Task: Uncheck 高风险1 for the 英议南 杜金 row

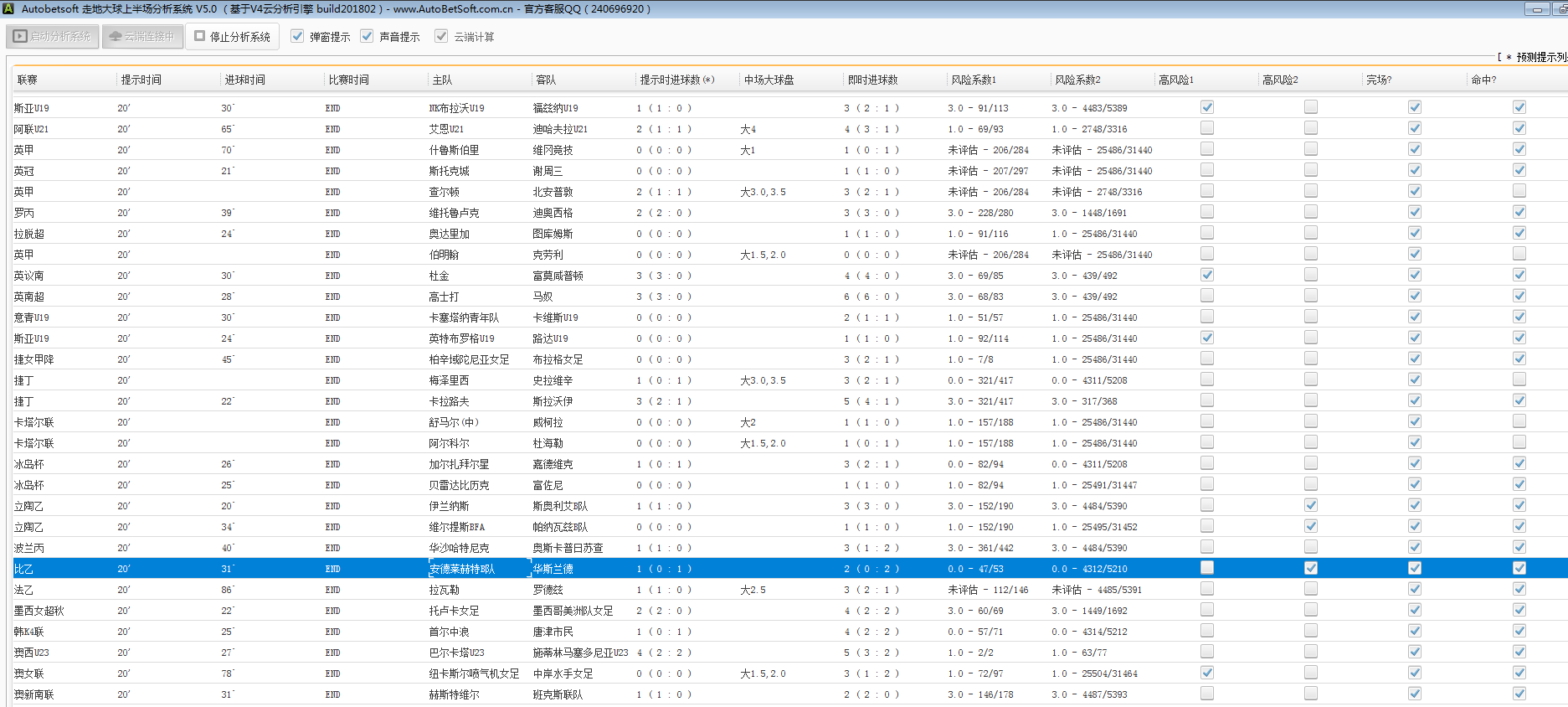Action: point(1207,275)
